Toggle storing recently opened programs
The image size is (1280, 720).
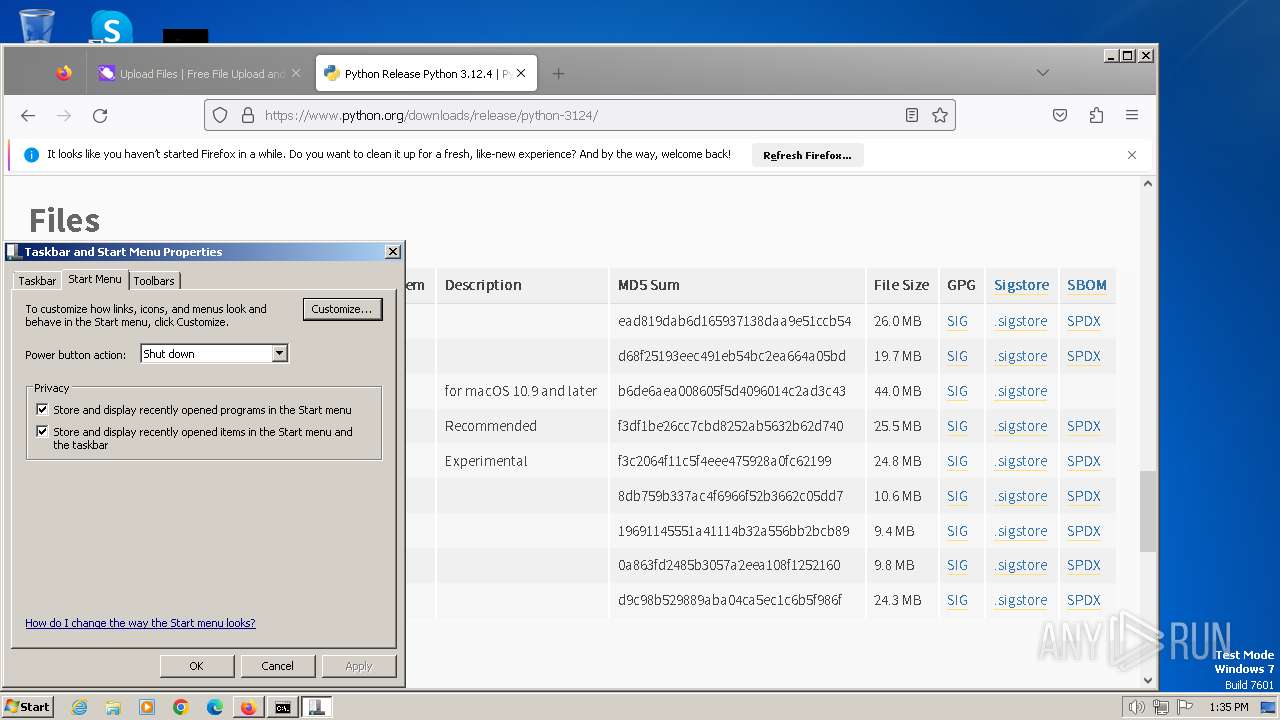[42, 410]
